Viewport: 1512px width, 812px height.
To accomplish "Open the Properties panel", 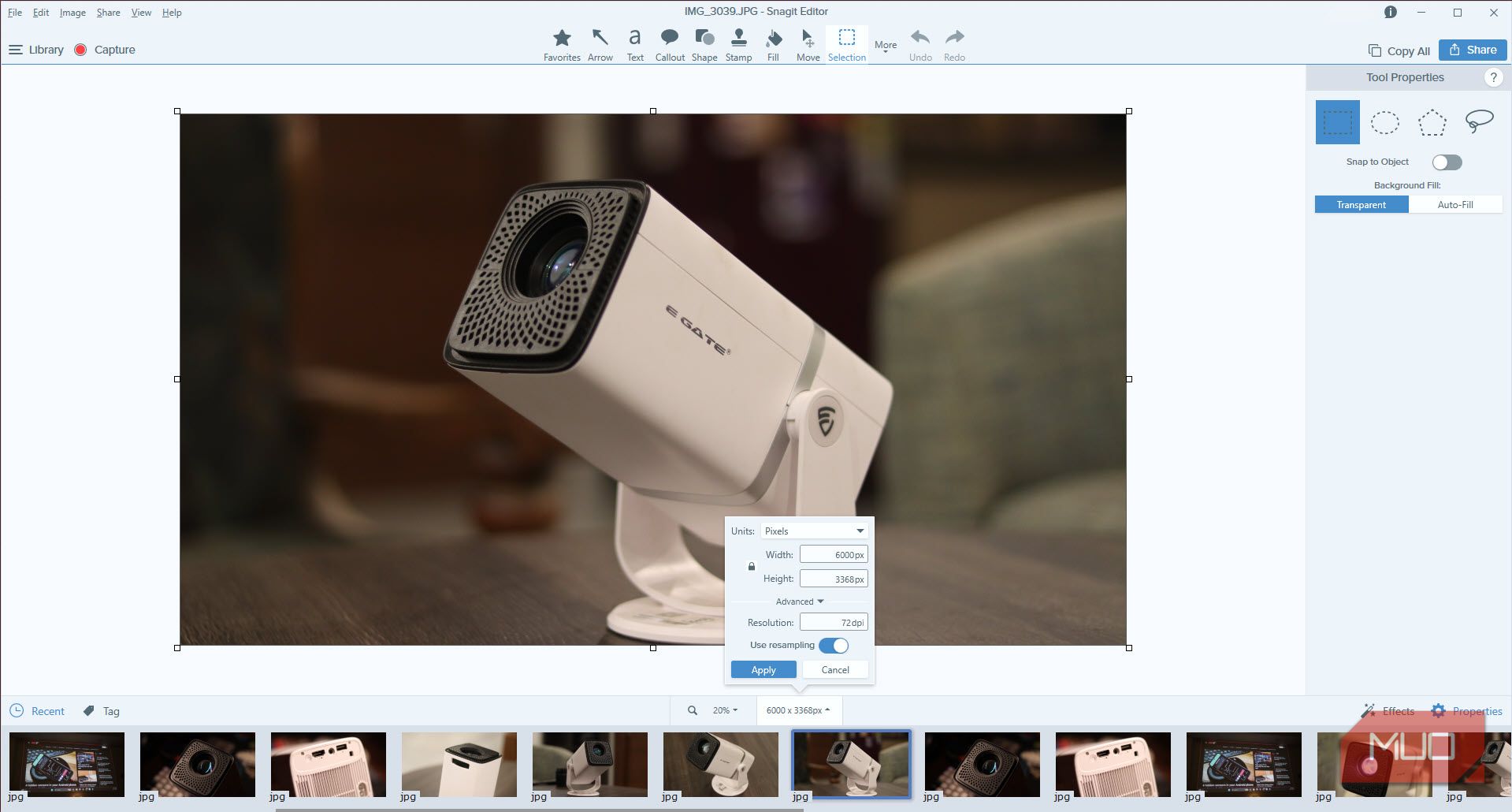I will pos(1466,711).
